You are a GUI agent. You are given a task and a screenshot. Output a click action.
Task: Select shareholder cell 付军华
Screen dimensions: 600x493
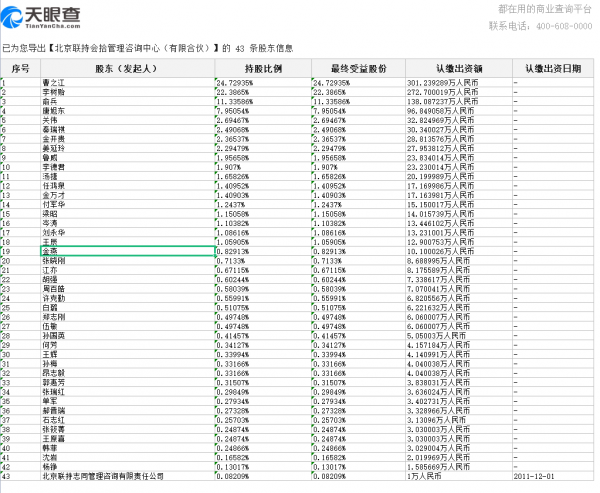[x=127, y=205]
